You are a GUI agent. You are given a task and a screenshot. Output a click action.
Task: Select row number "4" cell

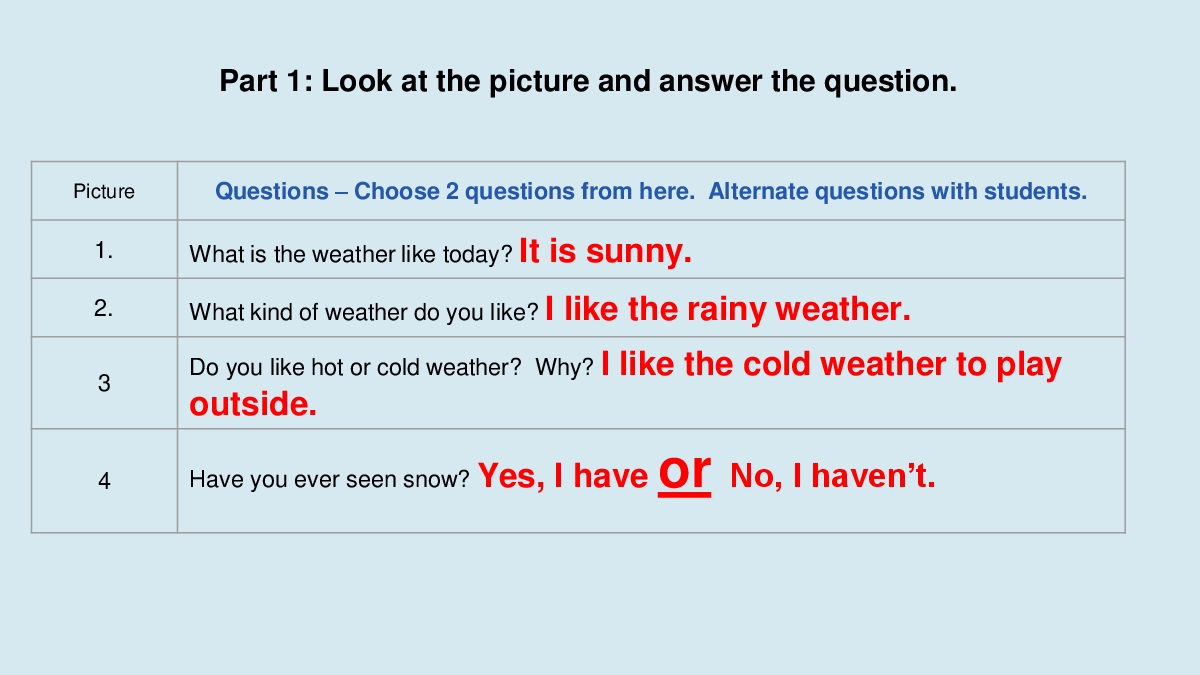point(104,481)
